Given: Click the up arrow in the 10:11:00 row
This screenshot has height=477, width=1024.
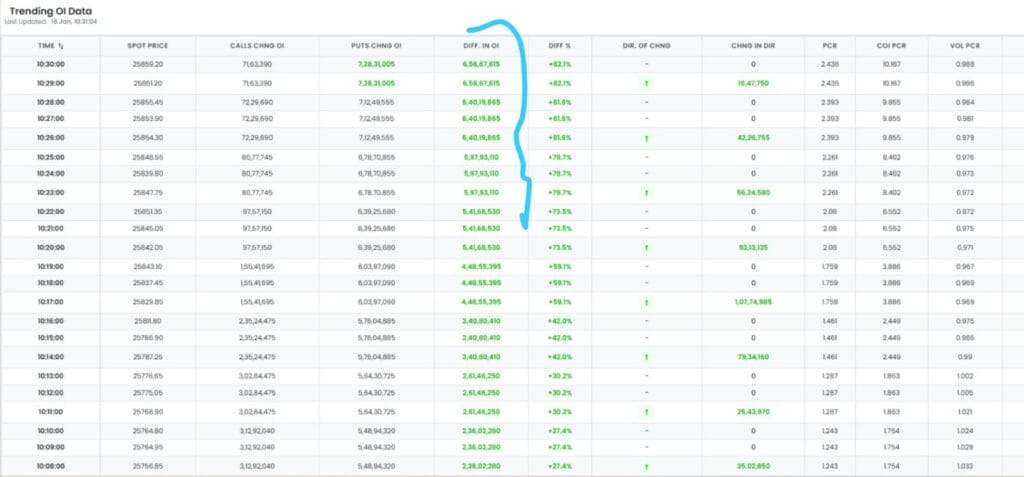Looking at the screenshot, I should [647, 410].
